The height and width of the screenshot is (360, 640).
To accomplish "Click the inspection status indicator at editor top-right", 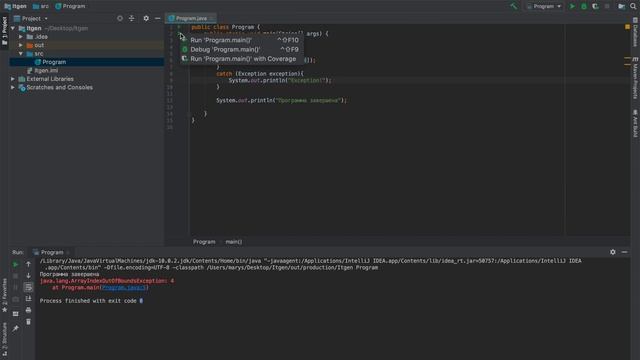I will click(627, 27).
